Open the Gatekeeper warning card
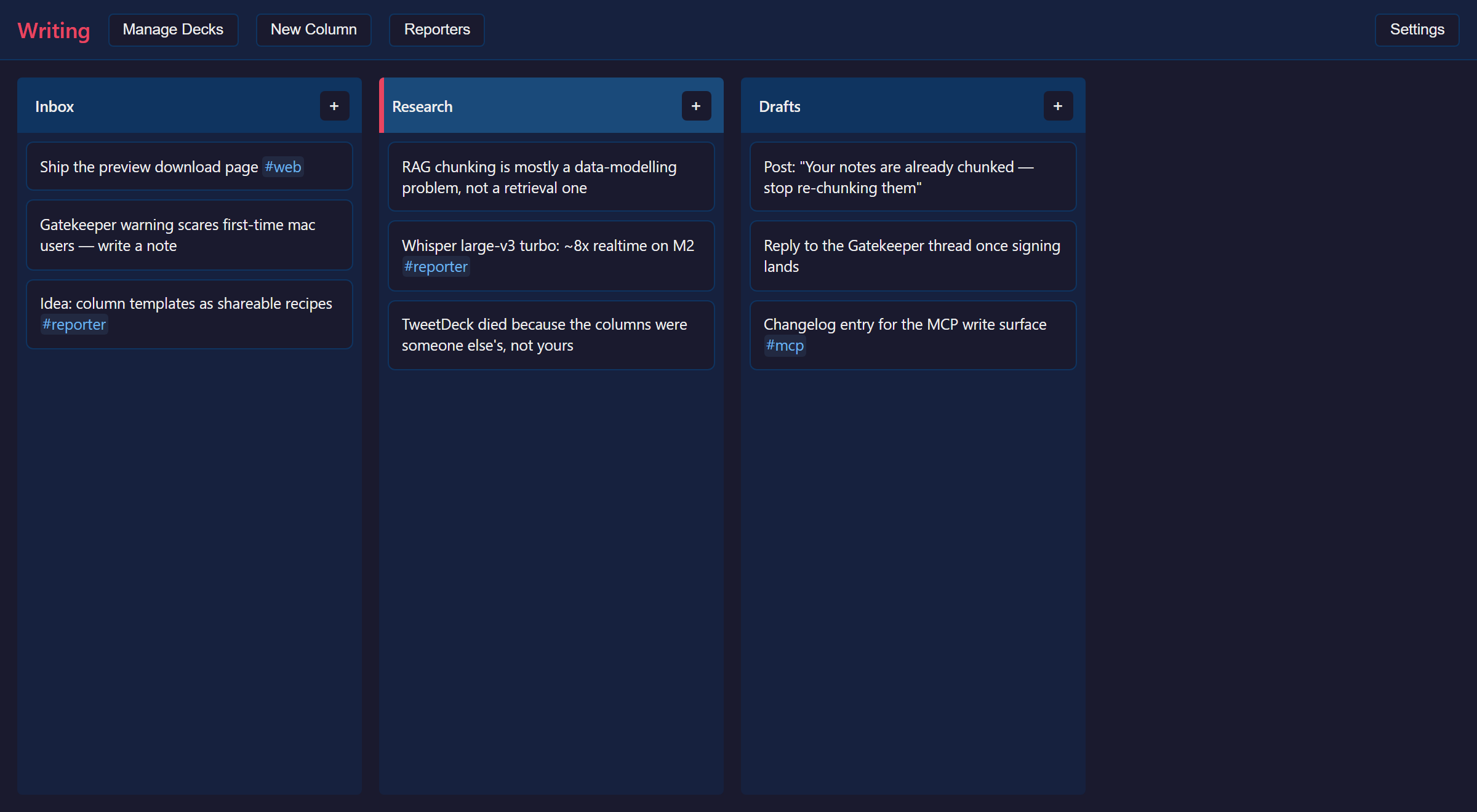 tap(190, 235)
